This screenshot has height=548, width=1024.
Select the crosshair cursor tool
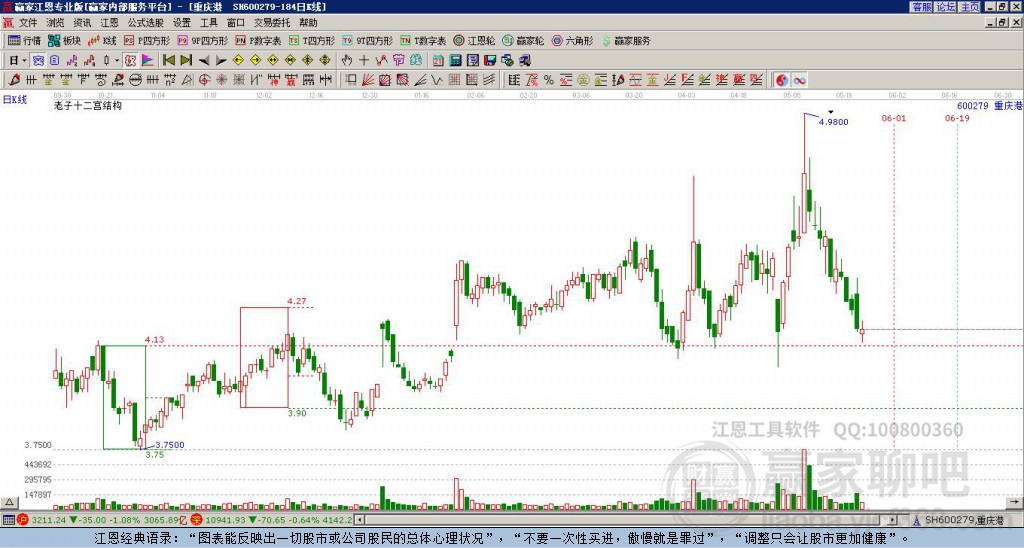pos(364,60)
